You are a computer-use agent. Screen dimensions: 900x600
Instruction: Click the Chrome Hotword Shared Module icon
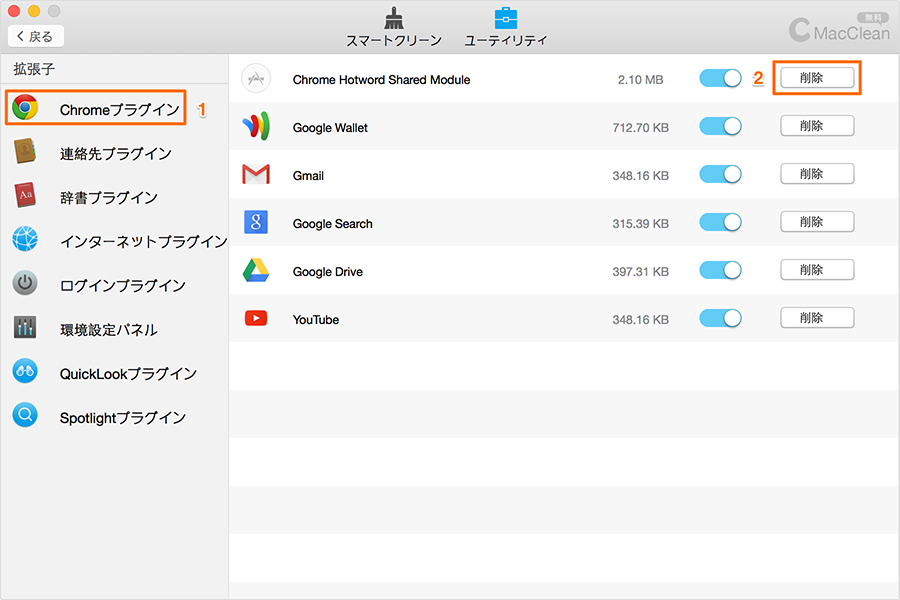256,78
